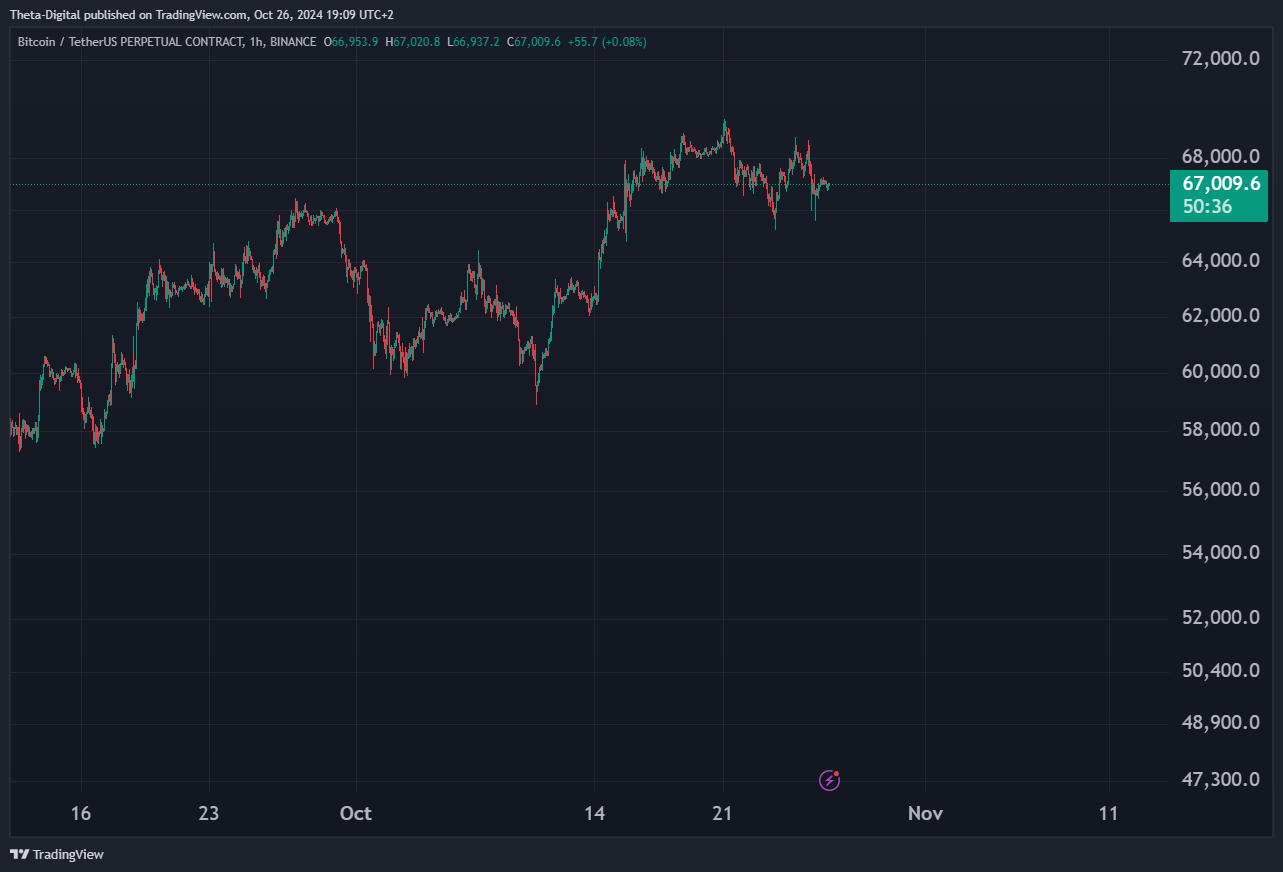Image resolution: width=1283 pixels, height=872 pixels.
Task: Click the 48,900.0 price axis label
Action: pos(1220,723)
